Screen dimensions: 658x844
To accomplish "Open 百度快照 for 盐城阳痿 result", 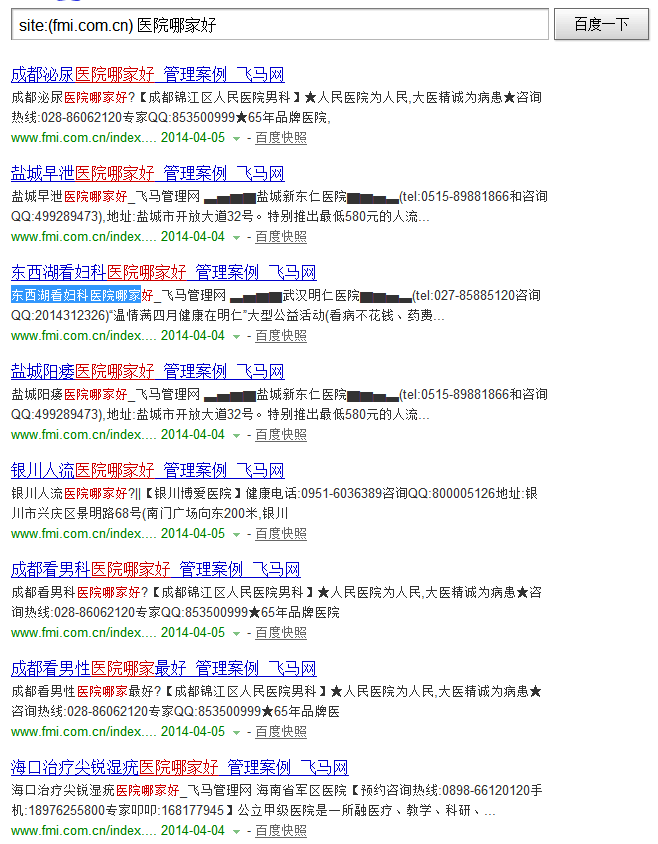I will [281, 435].
